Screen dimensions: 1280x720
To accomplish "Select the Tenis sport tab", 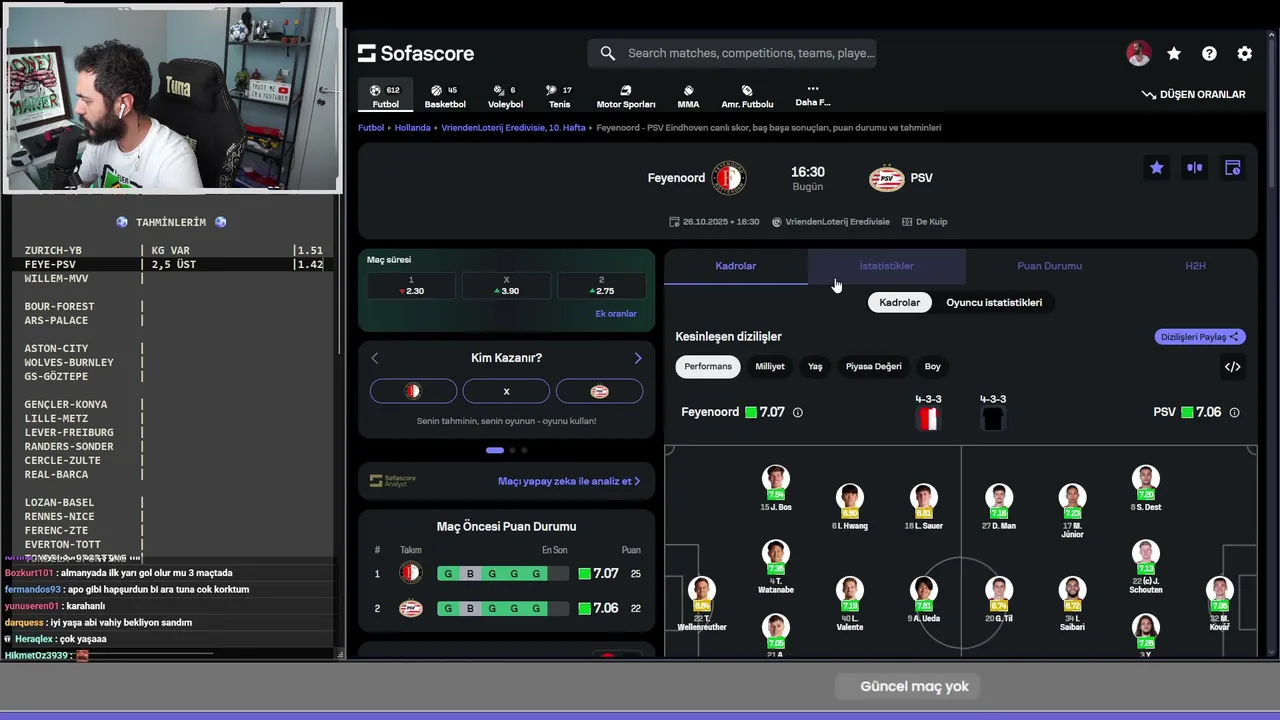I will [559, 96].
